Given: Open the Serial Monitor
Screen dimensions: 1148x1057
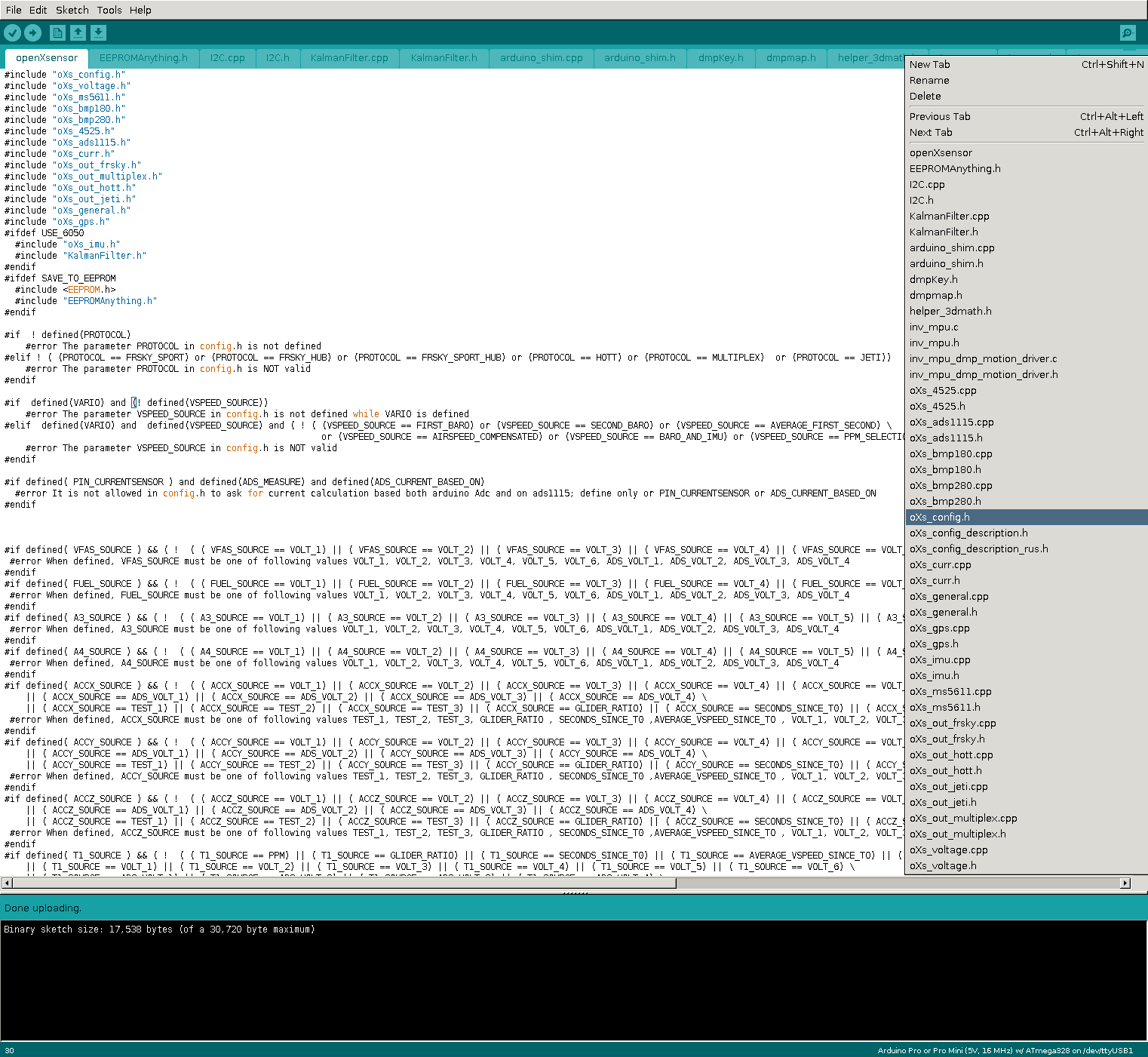Looking at the screenshot, I should 1128,32.
